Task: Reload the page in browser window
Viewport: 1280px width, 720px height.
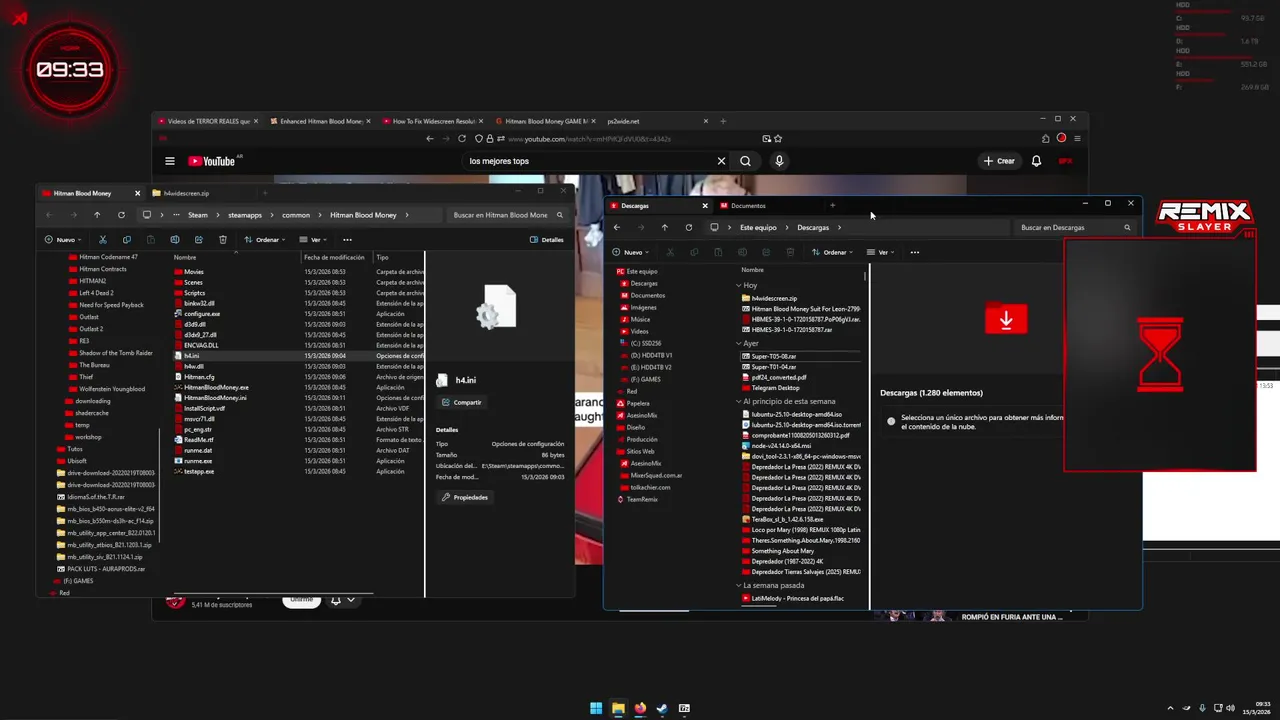Action: (x=461, y=138)
